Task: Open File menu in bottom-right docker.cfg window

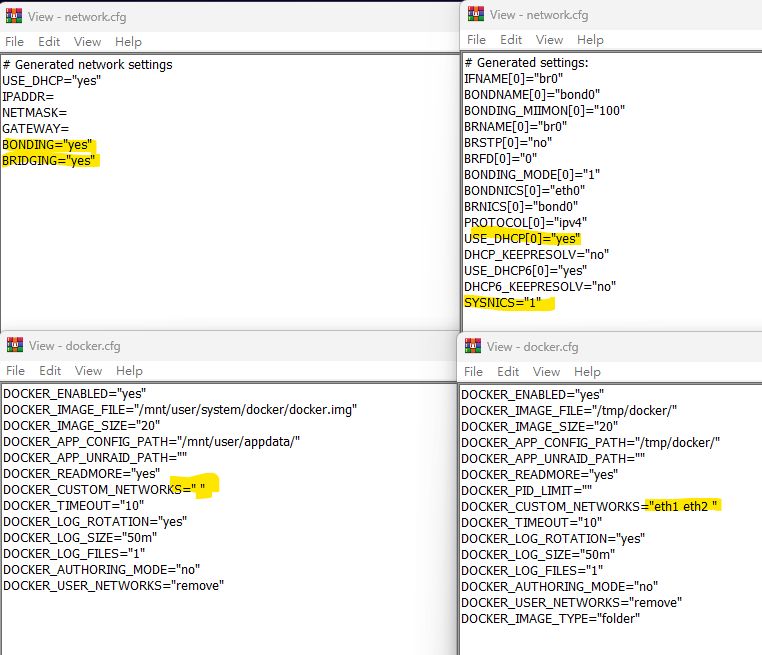Action: (x=473, y=372)
